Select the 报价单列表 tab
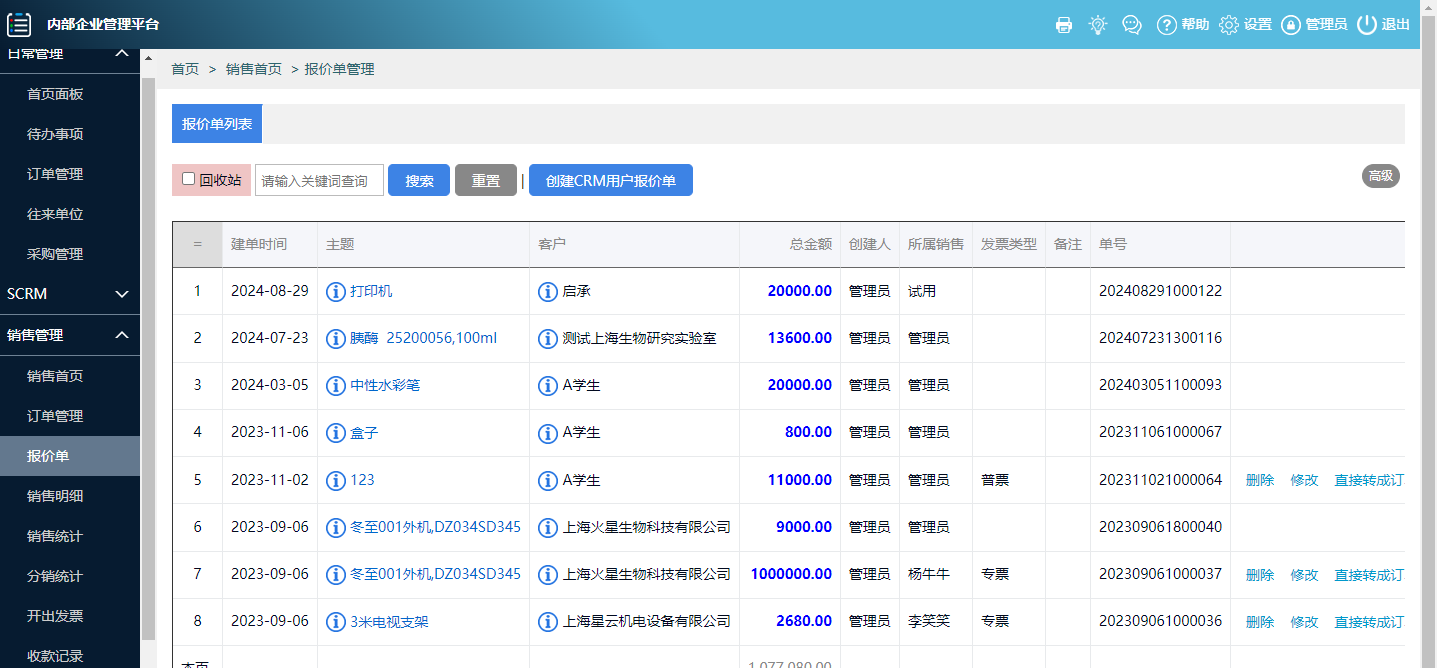 tap(217, 124)
